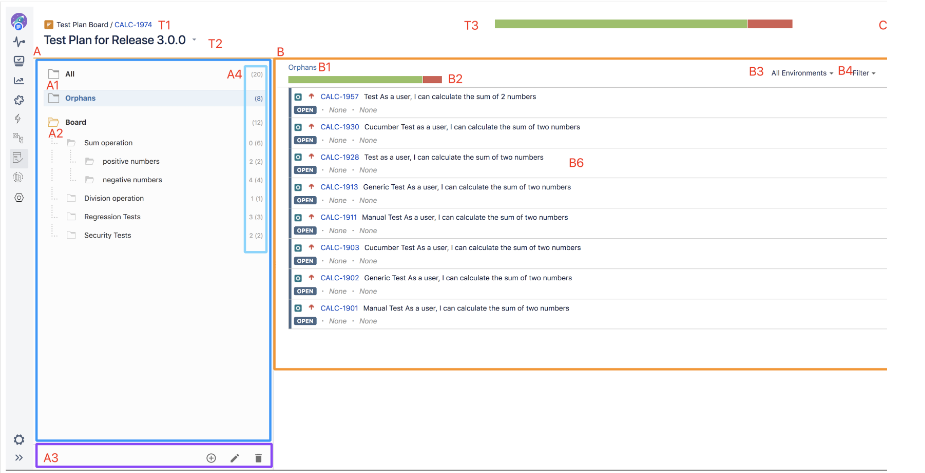Image resolution: width=925 pixels, height=473 pixels.
Task: Click the Orphans breadcrumb link in right panel
Action: tap(302, 68)
